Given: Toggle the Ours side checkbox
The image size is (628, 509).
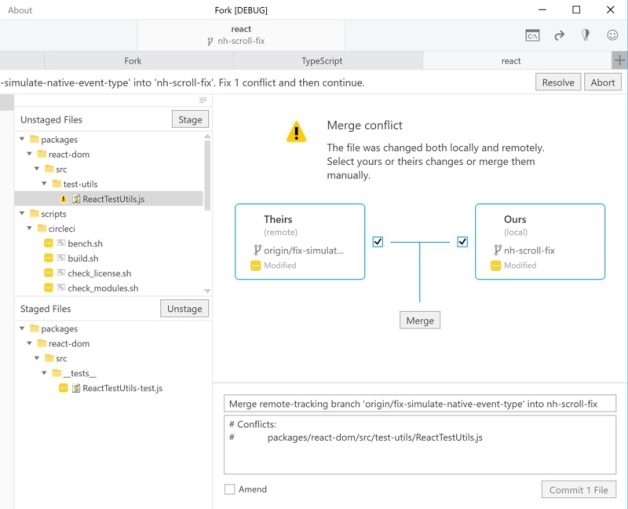Looking at the screenshot, I should pyautogui.click(x=463, y=241).
